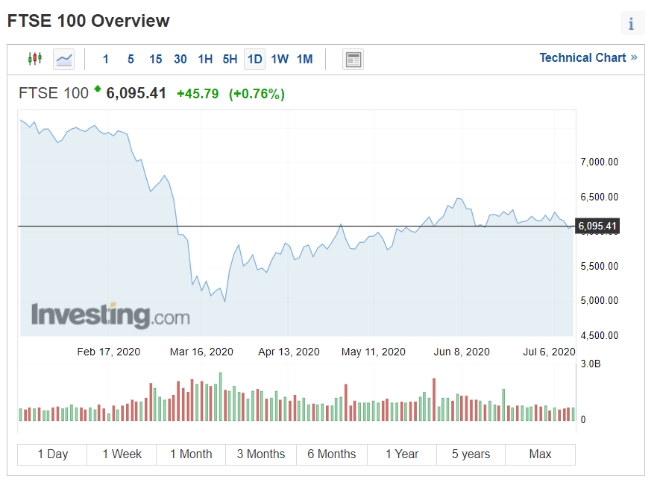Set chart interval to 1 minute

click(x=106, y=59)
